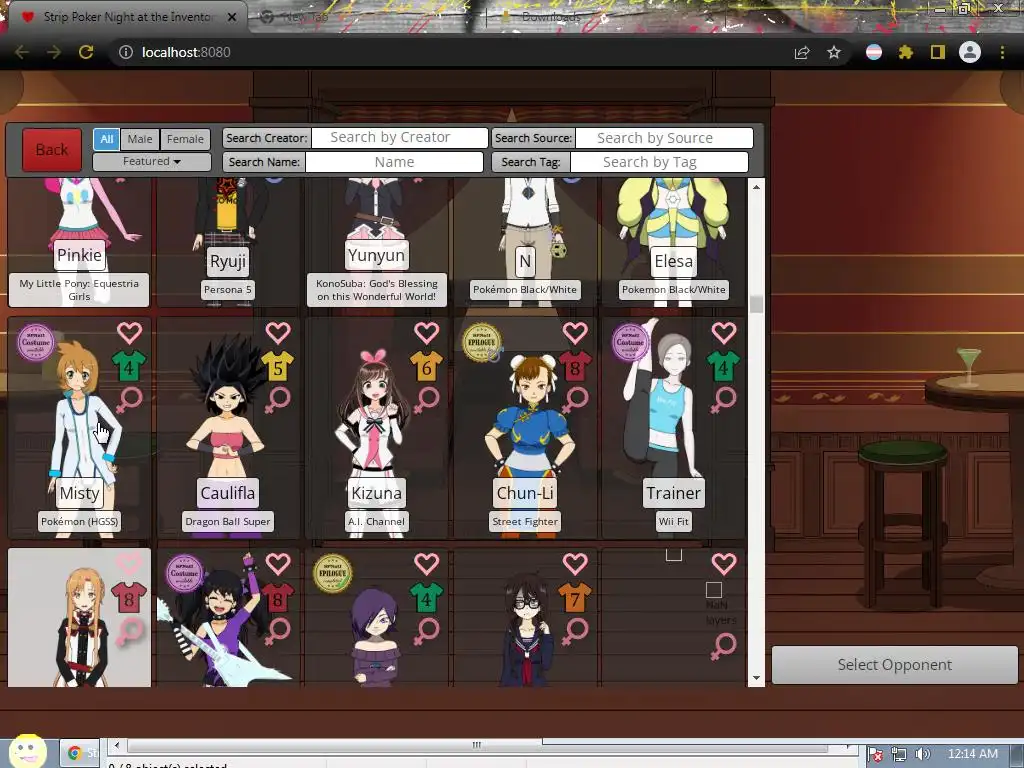Select the Pinkie character card
The width and height of the screenshot is (1024, 768).
tap(79, 242)
